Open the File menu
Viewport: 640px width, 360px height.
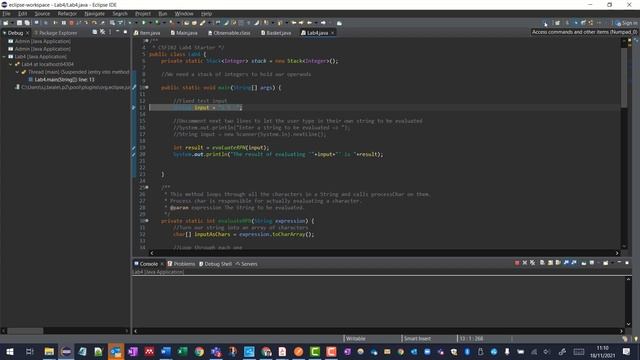tap(7, 13)
